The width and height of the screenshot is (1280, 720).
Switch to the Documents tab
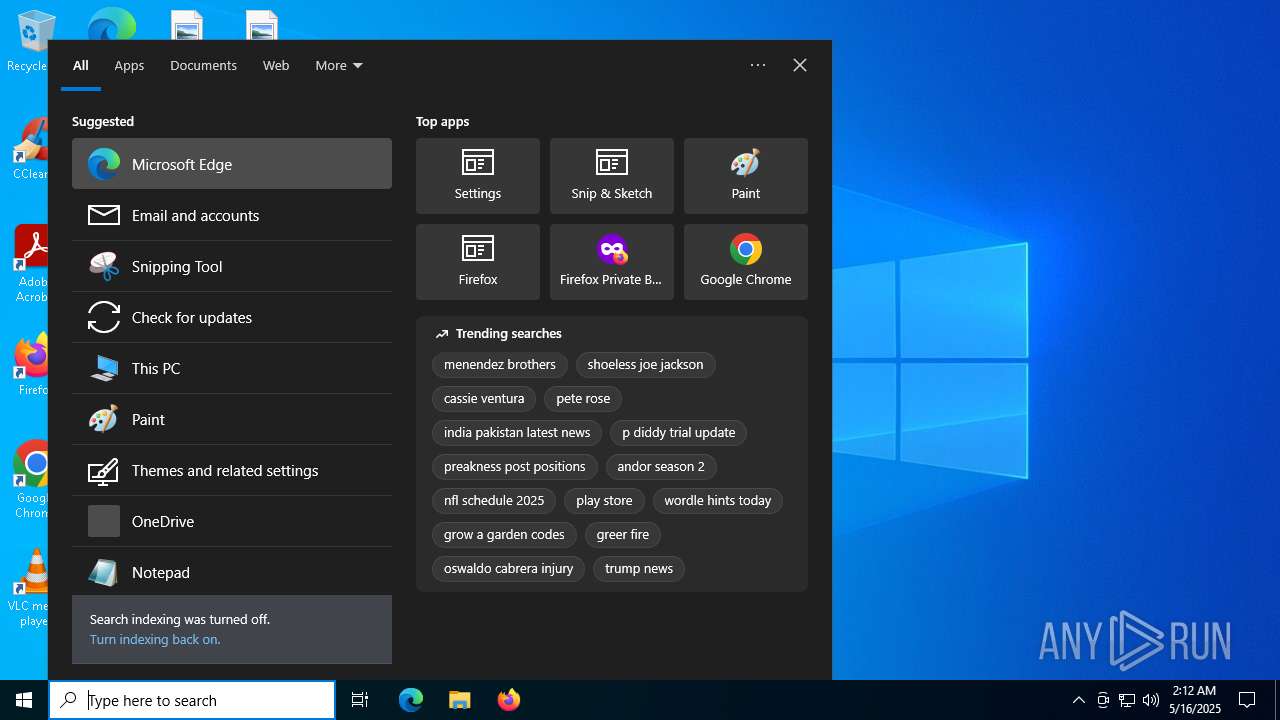(x=203, y=65)
